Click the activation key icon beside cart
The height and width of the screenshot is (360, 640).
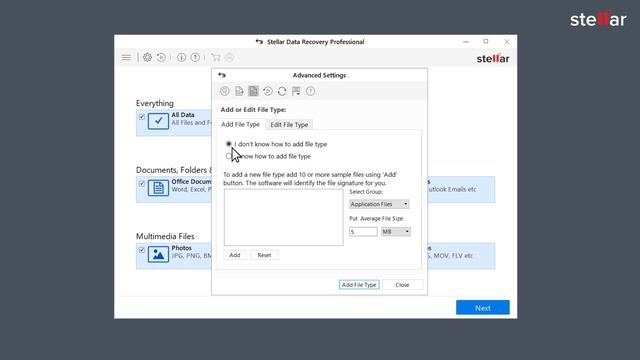[229, 58]
